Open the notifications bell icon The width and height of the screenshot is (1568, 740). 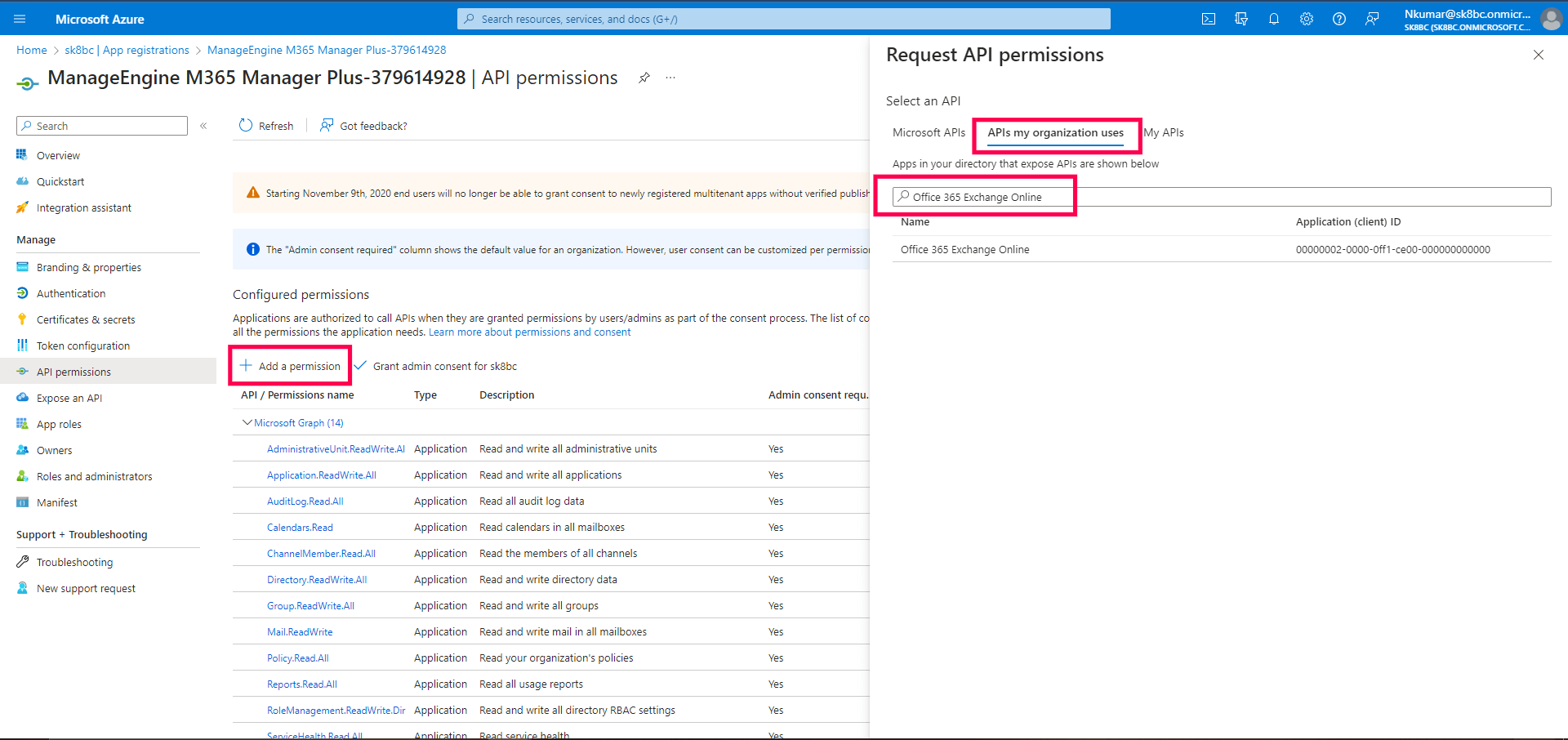click(x=1274, y=19)
